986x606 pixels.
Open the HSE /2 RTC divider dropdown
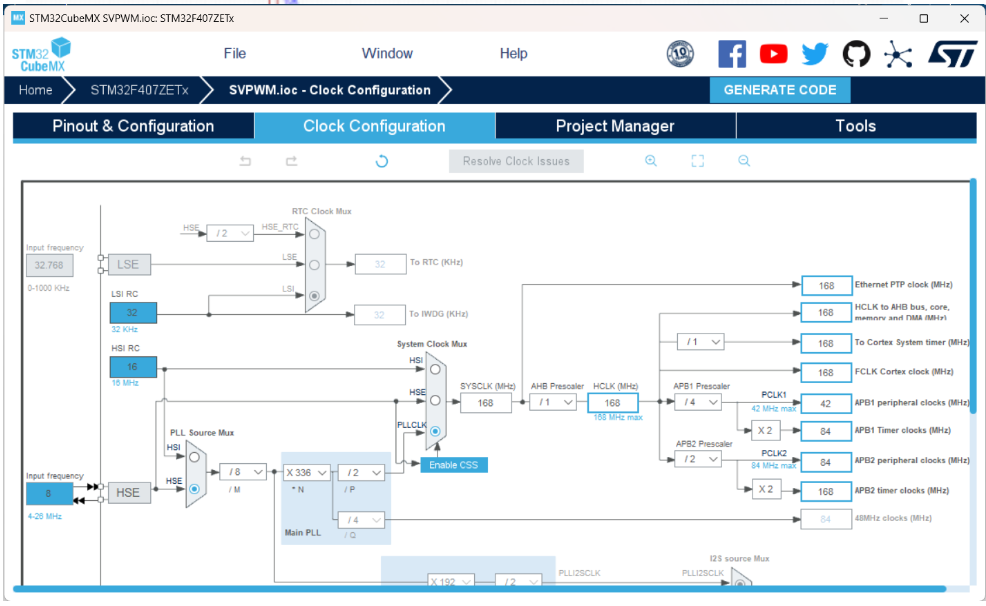230,233
